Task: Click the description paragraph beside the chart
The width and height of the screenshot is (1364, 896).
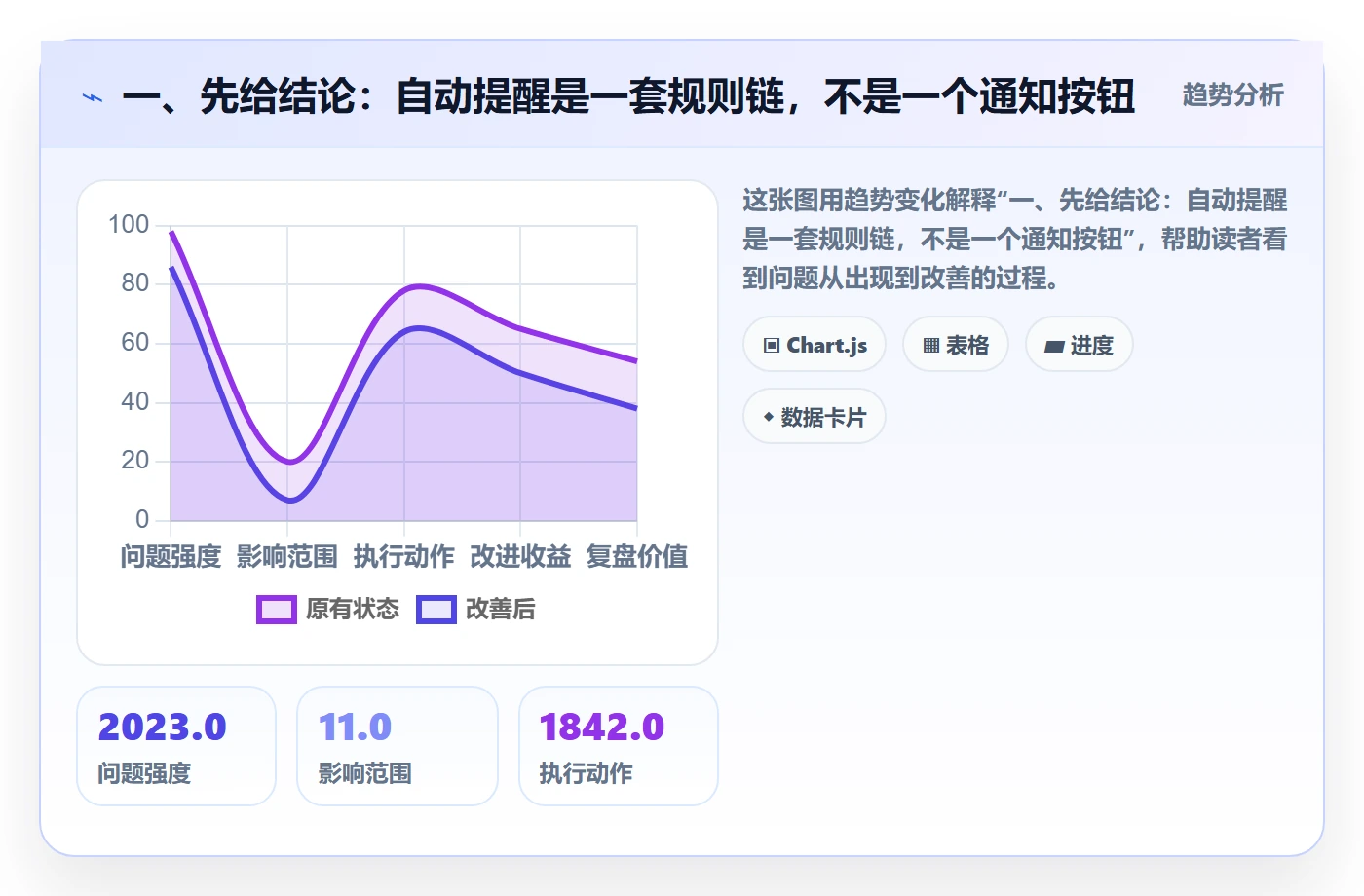Action: point(1015,240)
